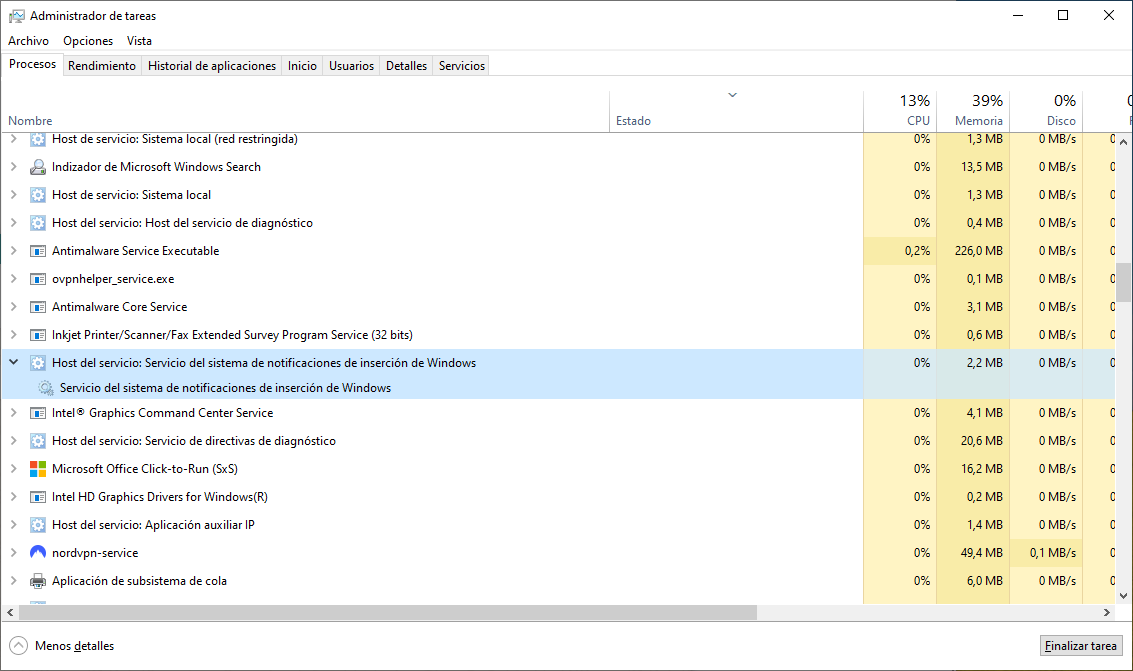1133x671 pixels.
Task: Sort by the Nombre column header
Action: (x=306, y=111)
